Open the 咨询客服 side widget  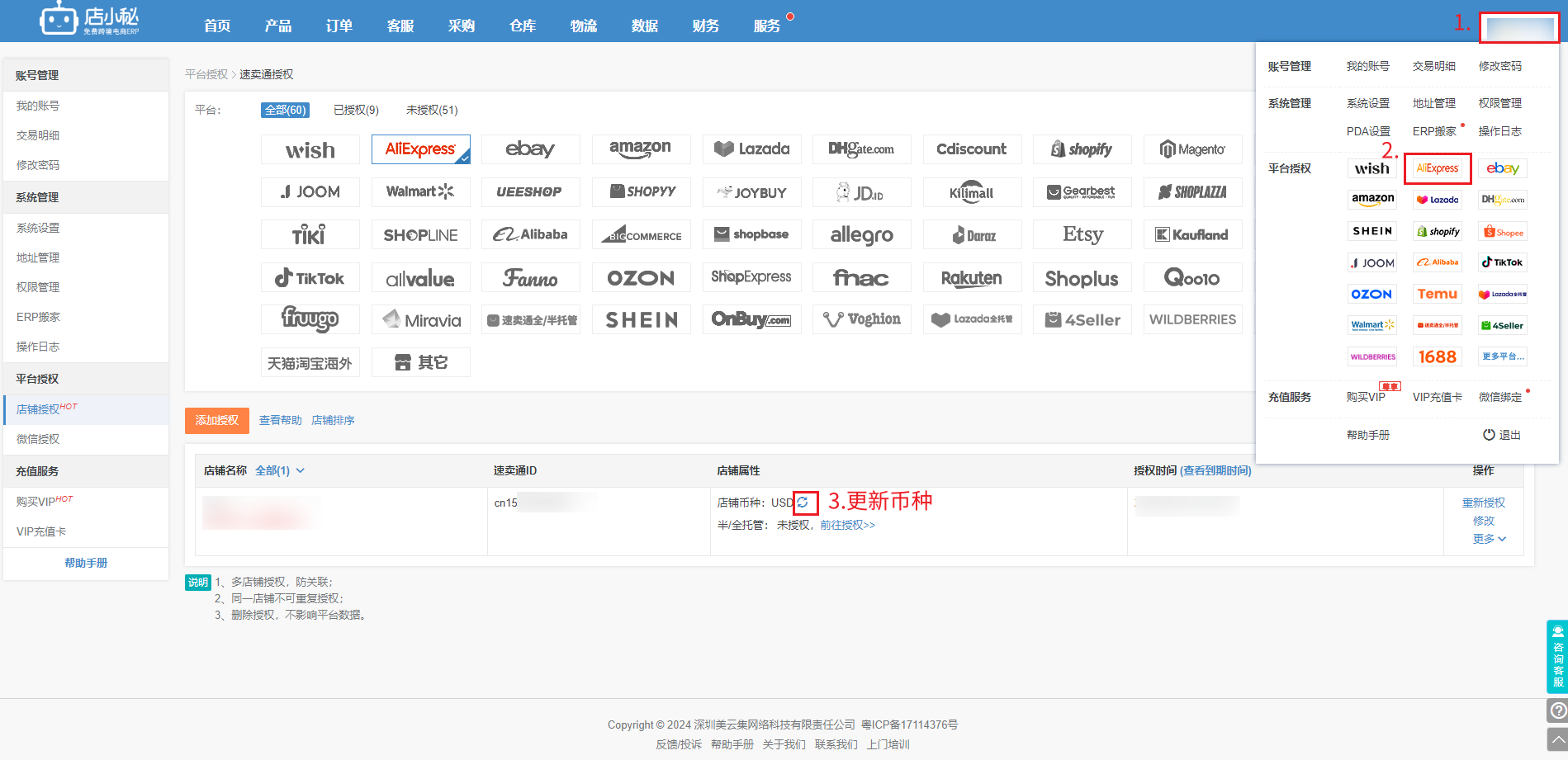click(1557, 657)
